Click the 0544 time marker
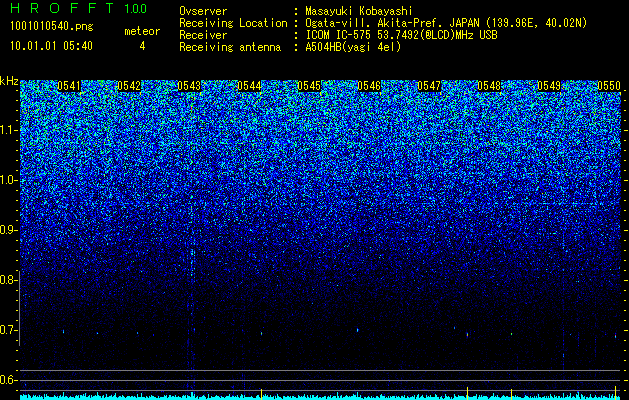This screenshot has width=629, height=400. coord(249,86)
